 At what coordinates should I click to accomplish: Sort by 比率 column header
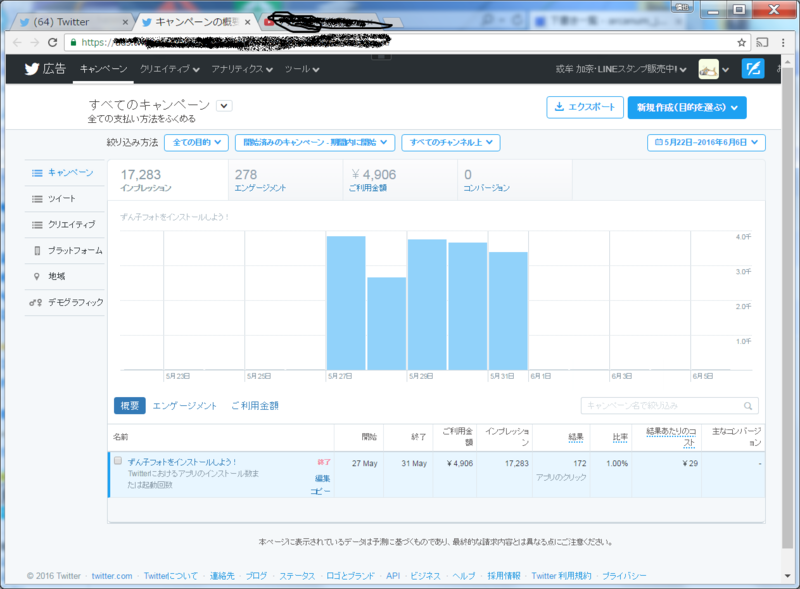[620, 437]
